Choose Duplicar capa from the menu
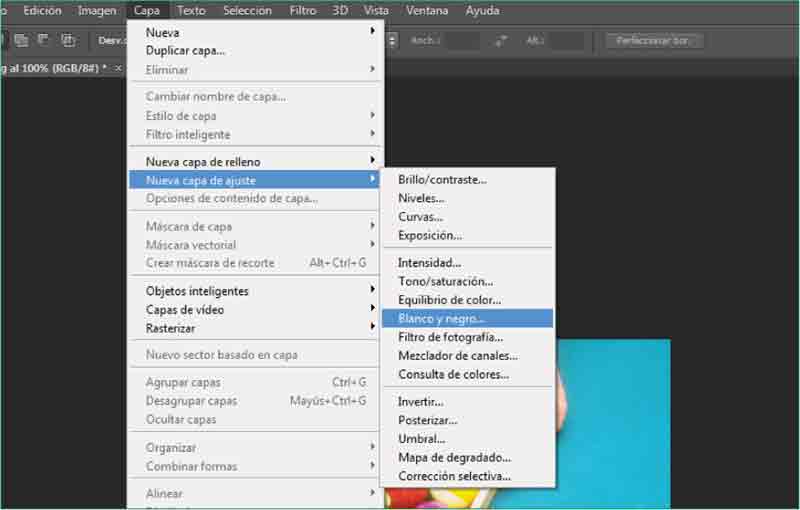 click(186, 50)
